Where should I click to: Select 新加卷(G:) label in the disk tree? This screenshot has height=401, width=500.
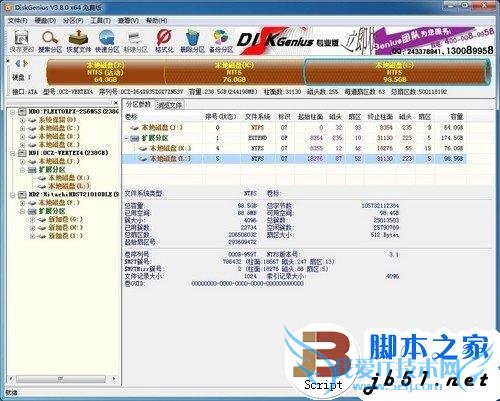point(66,219)
